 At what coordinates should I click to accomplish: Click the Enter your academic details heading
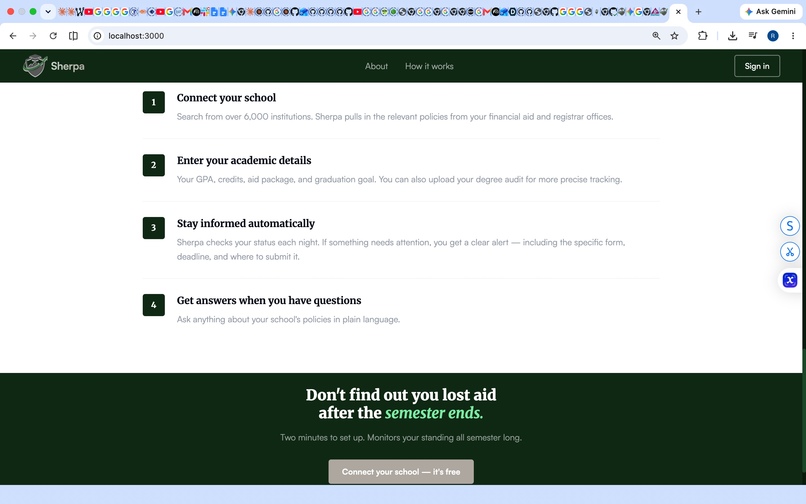pos(244,160)
